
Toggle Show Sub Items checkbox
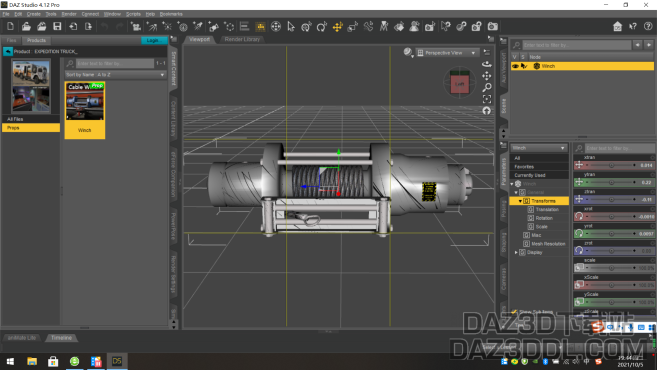pos(514,312)
